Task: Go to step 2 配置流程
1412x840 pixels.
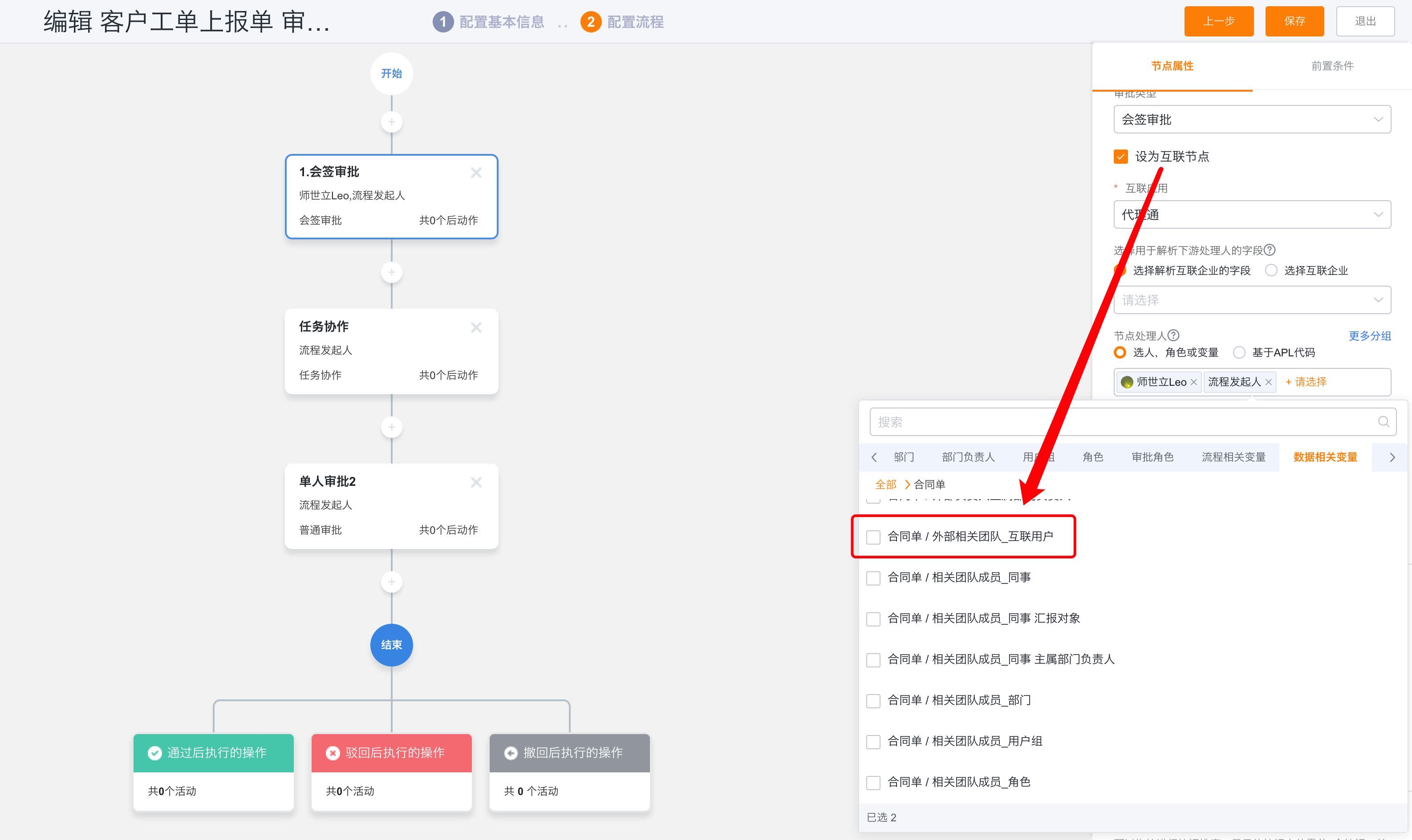Action: click(621, 22)
